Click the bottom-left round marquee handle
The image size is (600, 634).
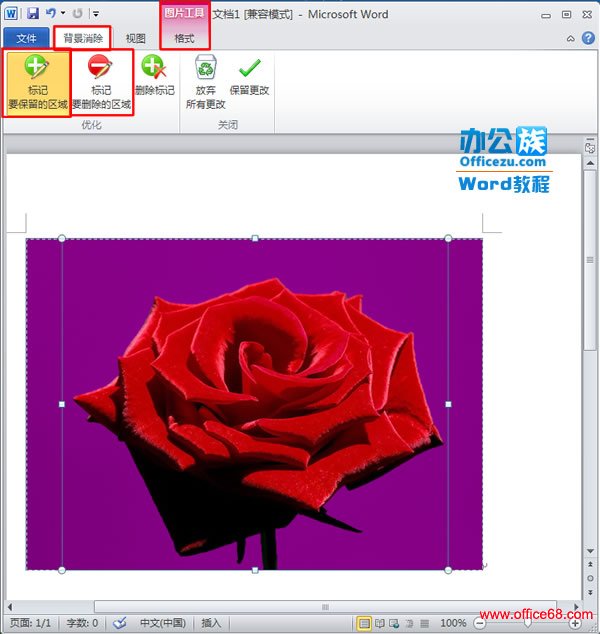[x=62, y=570]
